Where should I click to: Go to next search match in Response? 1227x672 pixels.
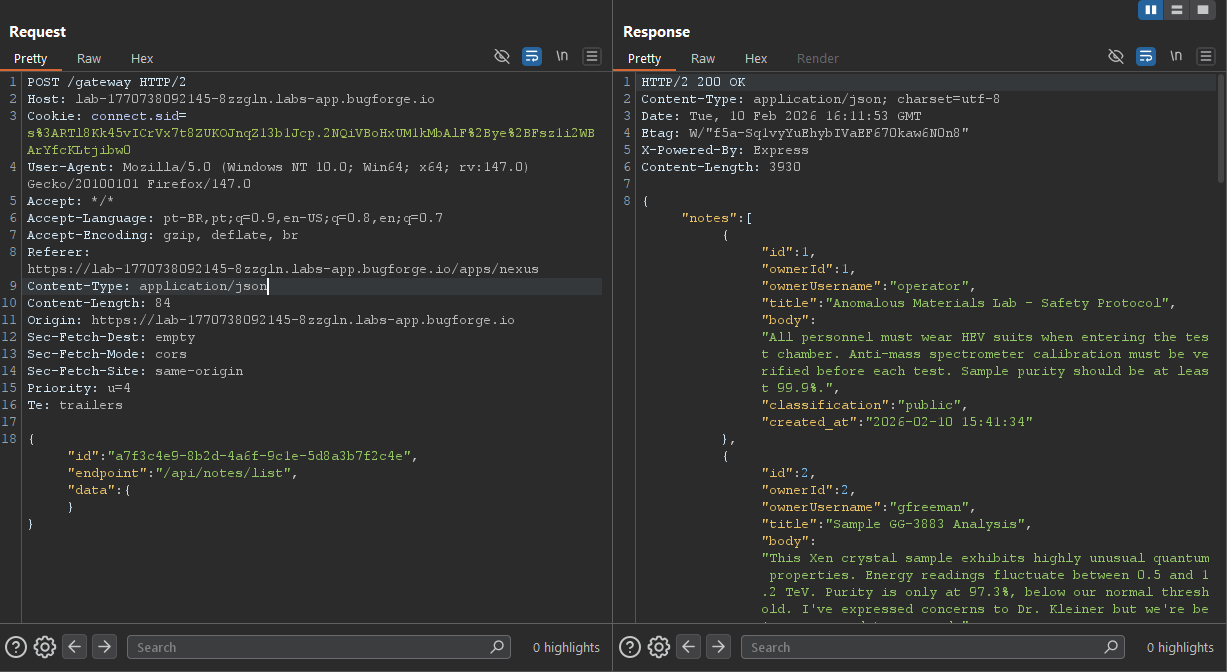[718, 647]
